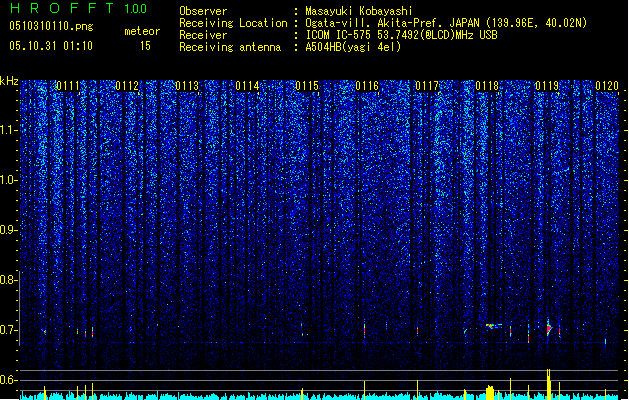Click the Receiving Location label

[x=233, y=23]
